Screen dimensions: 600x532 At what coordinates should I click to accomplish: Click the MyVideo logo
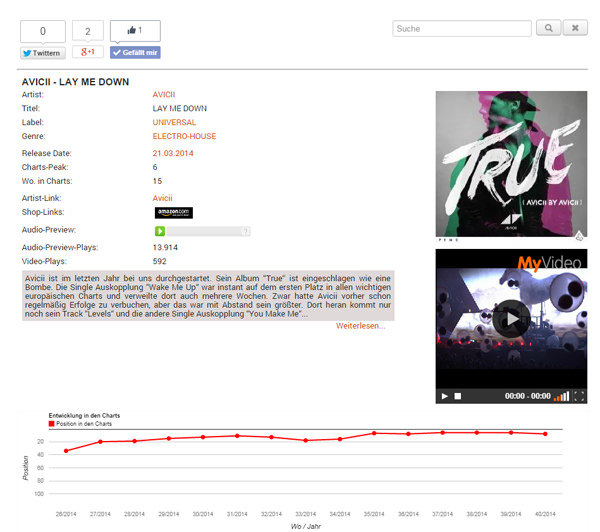point(549,263)
